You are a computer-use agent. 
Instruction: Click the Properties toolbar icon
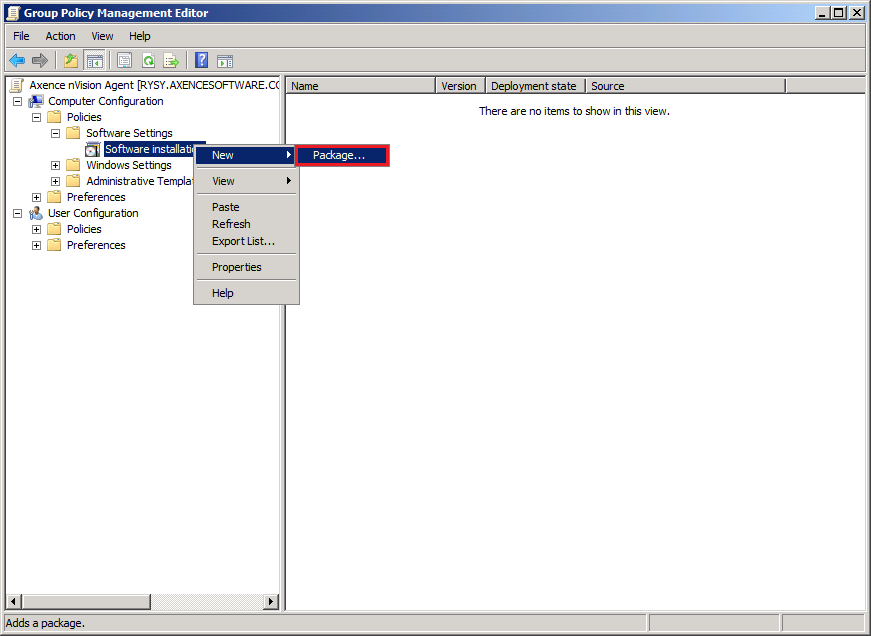(125, 61)
